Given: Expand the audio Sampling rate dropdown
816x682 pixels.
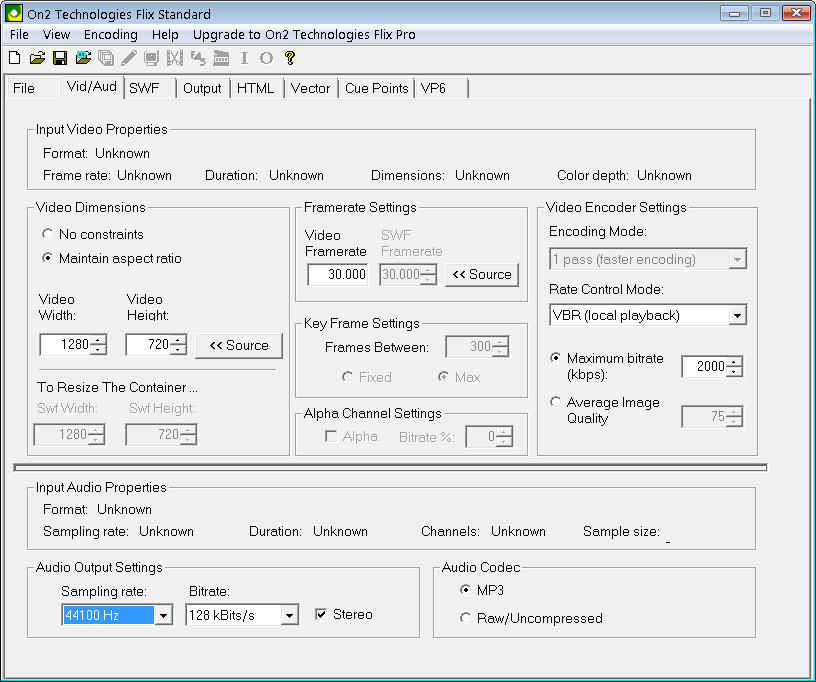Looking at the screenshot, I should (x=164, y=616).
